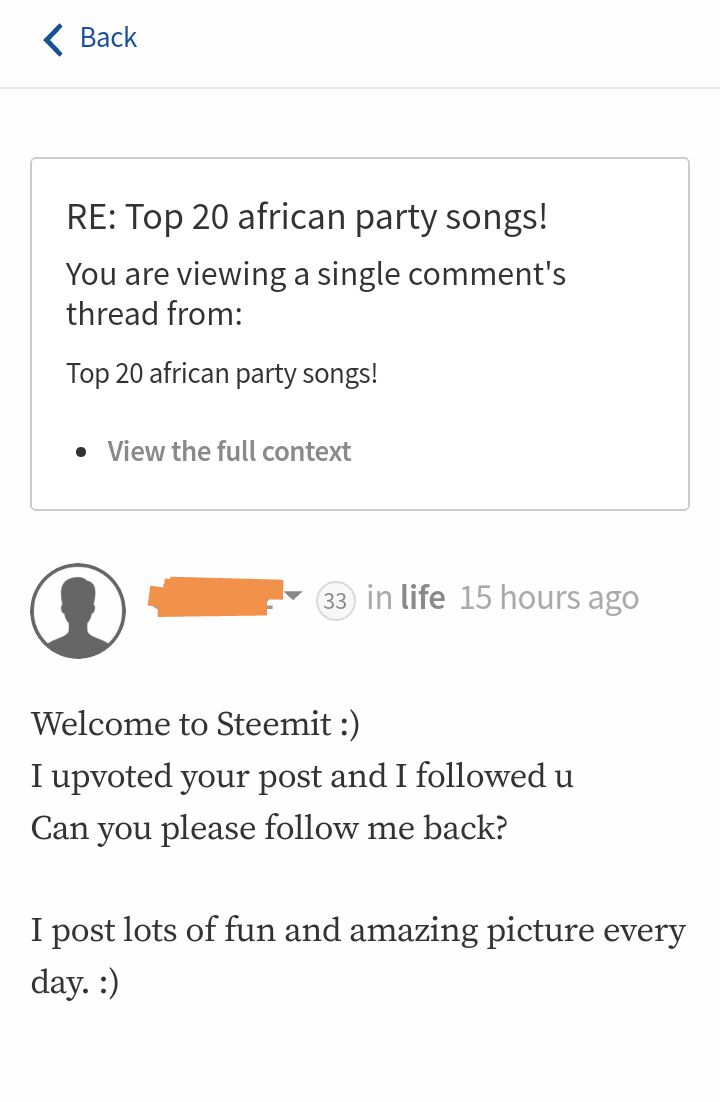Tap the Can you please follow me back? line
The height and width of the screenshot is (1102, 720).
(269, 828)
